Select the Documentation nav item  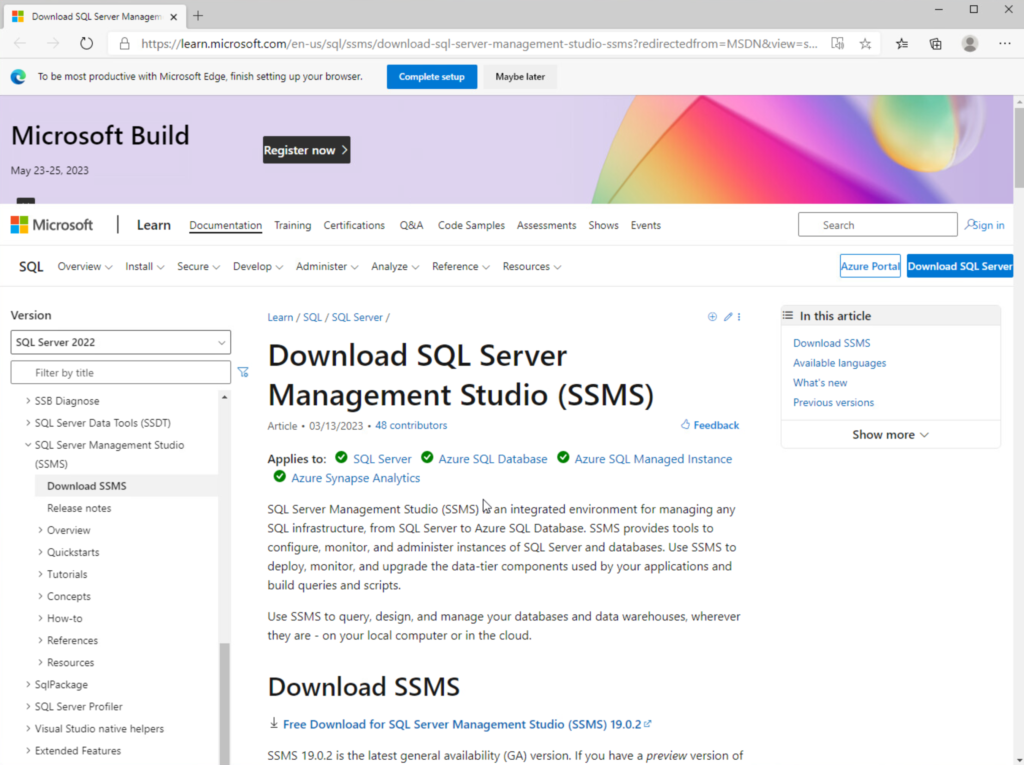coord(225,225)
